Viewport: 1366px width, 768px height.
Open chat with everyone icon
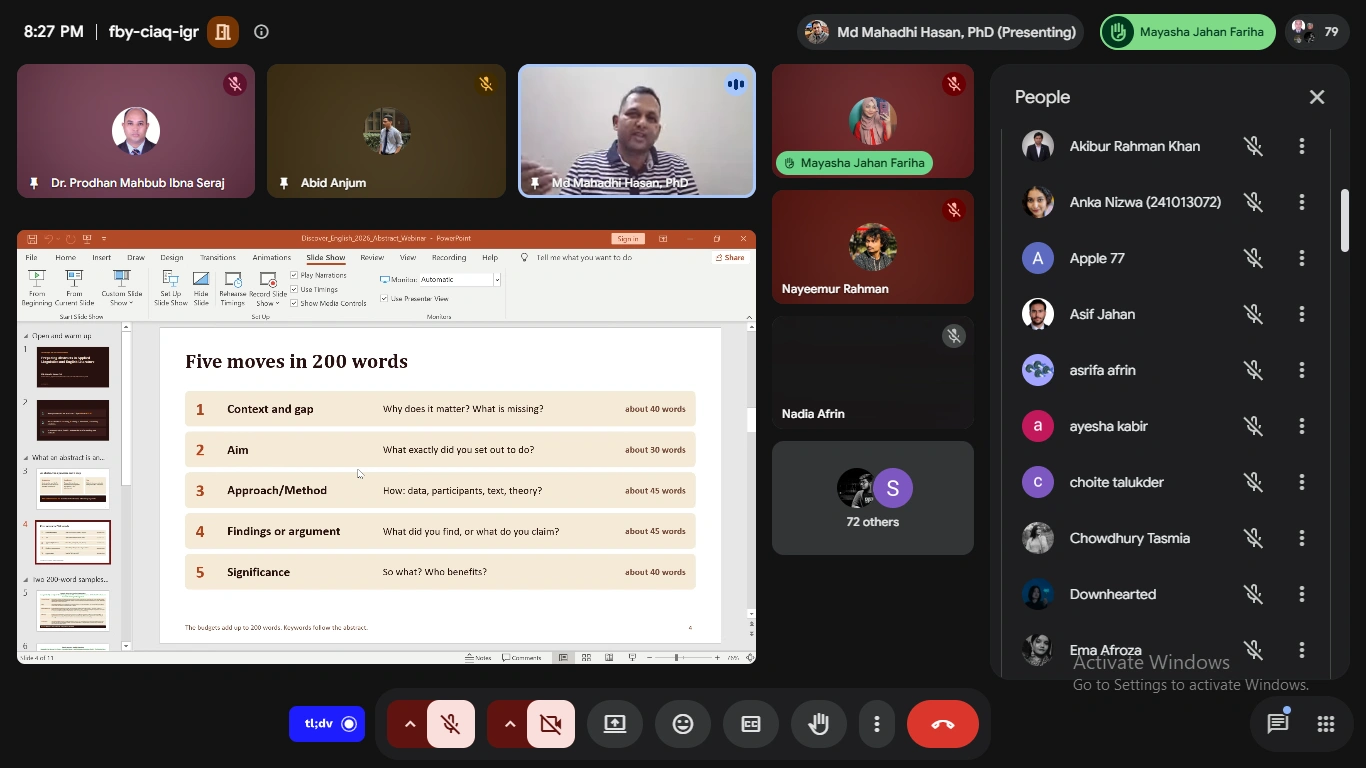pyautogui.click(x=1278, y=724)
